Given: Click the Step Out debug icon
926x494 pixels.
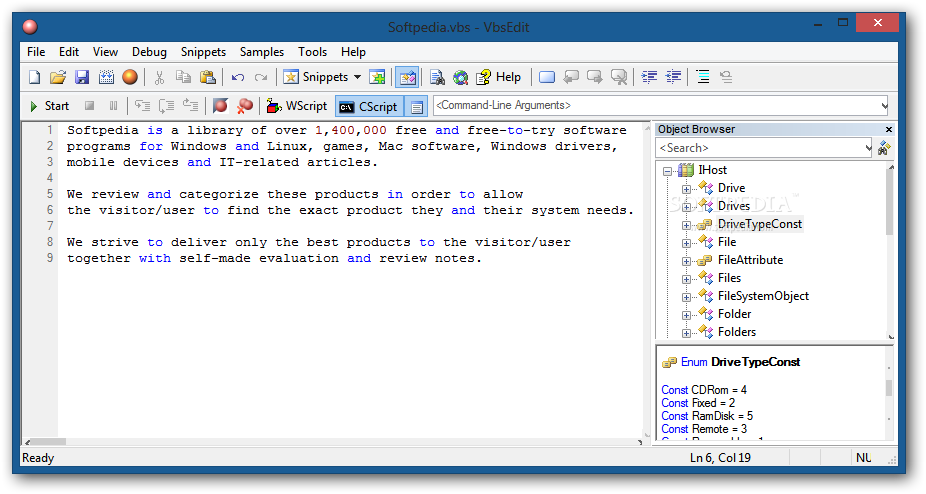Looking at the screenshot, I should click(x=190, y=106).
